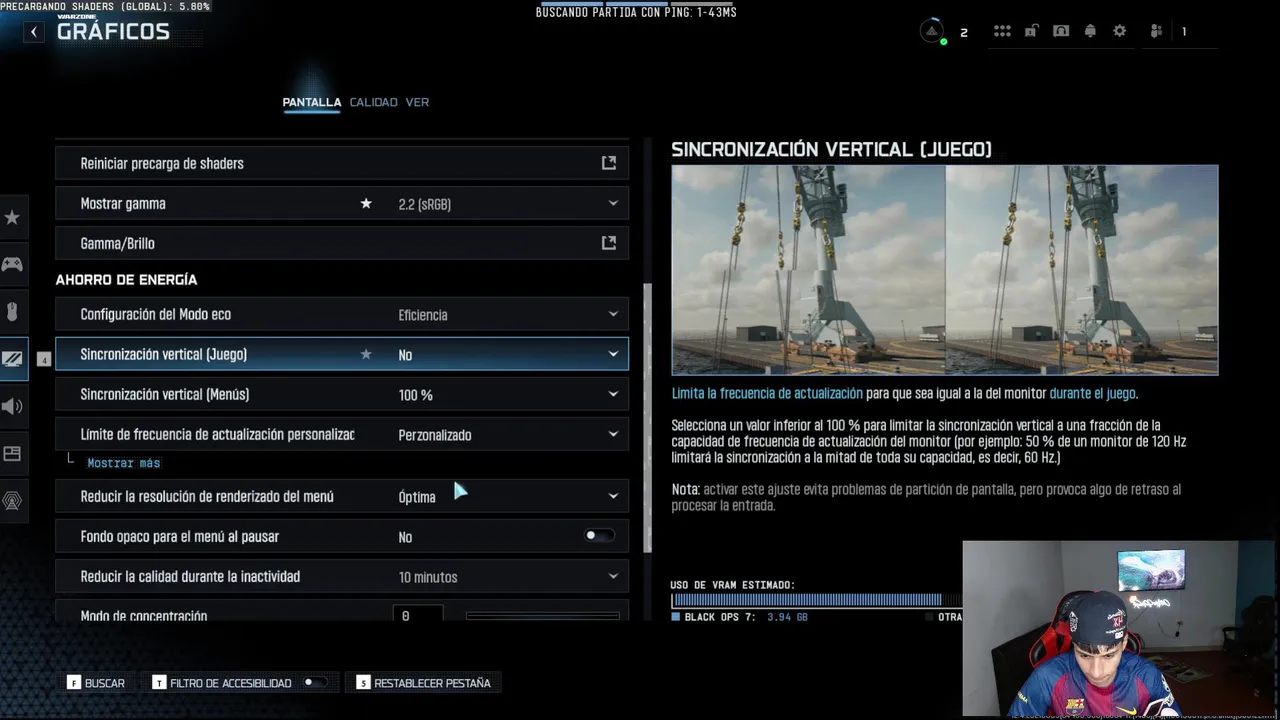
Task: Click the 'durante el juego' highlighted text
Action: point(1093,394)
